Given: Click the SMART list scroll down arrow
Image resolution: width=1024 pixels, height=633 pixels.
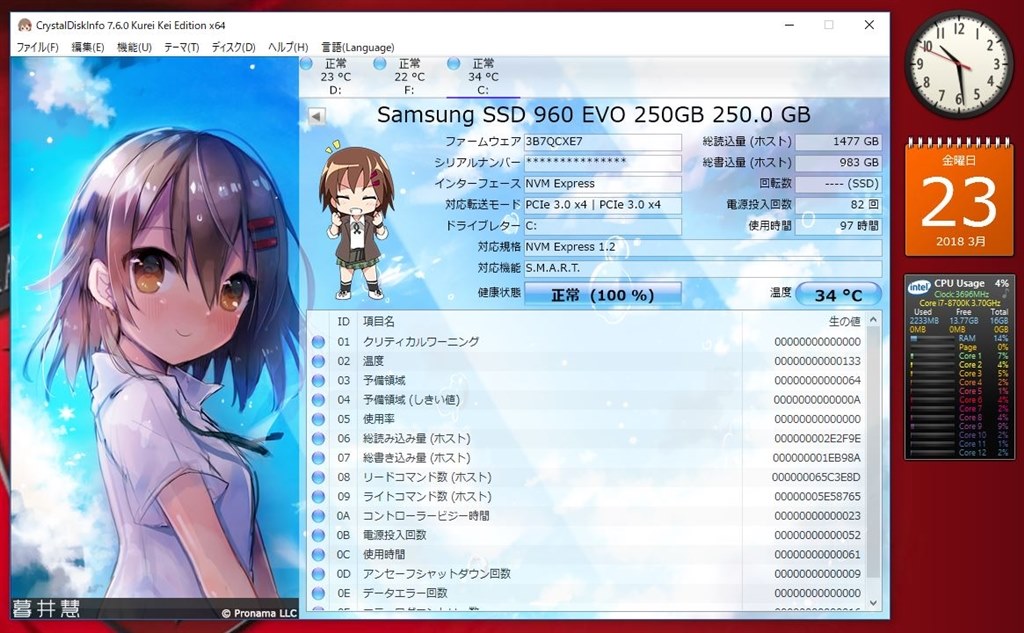Looking at the screenshot, I should click(x=873, y=604).
